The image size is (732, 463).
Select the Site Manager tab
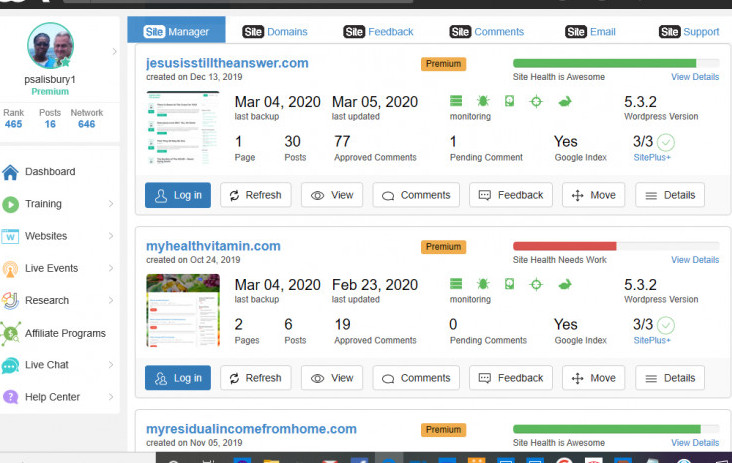click(x=176, y=30)
